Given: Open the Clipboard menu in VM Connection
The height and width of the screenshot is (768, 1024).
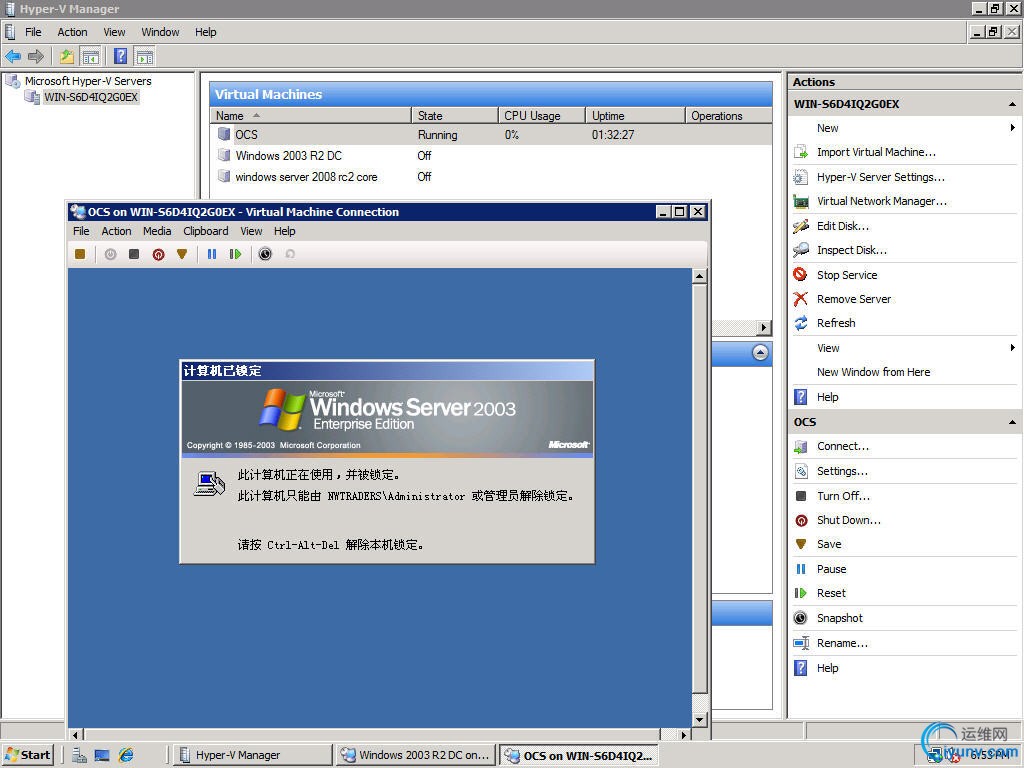Looking at the screenshot, I should click(x=206, y=231).
